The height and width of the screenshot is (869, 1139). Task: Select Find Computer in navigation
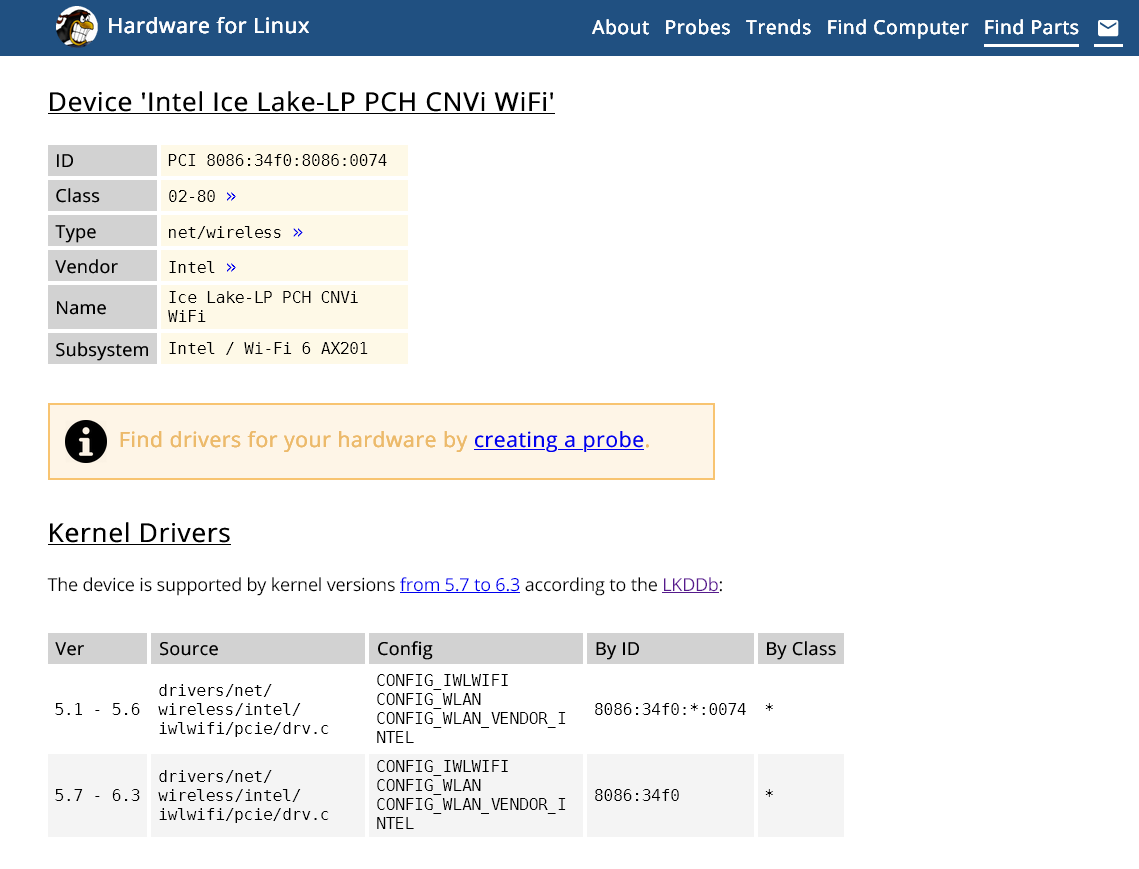(x=897, y=27)
